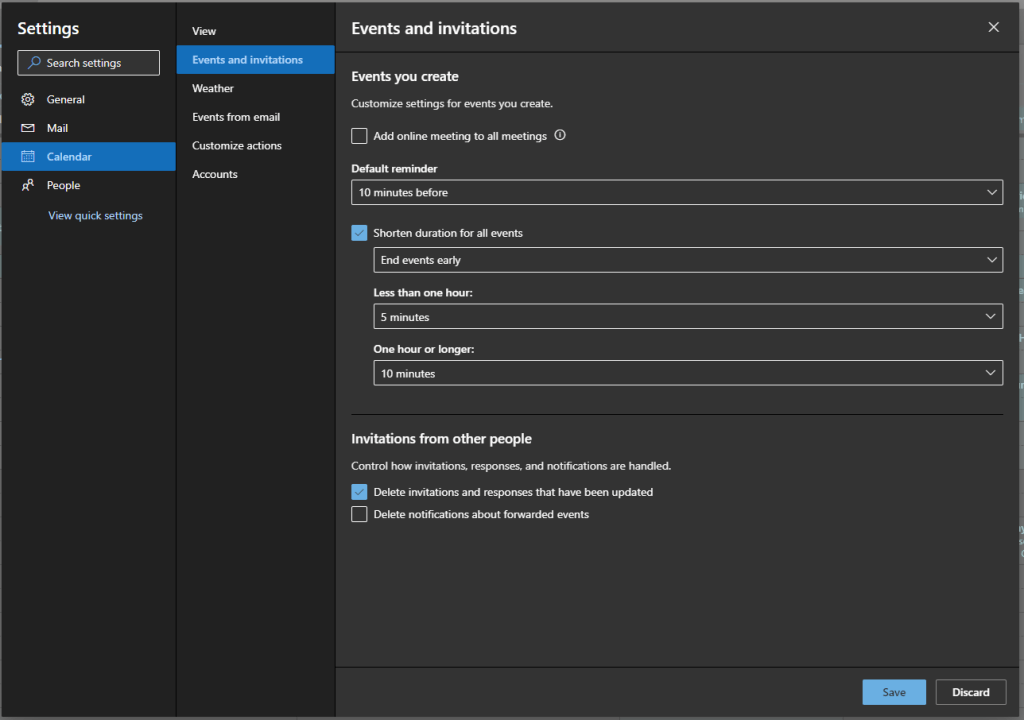The image size is (1024, 720).
Task: Open the Less than one hour dropdown
Action: pos(686,317)
